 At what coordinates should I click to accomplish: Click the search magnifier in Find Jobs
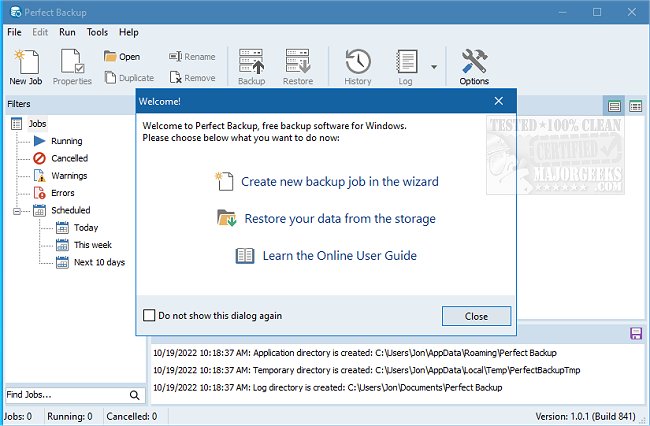tap(136, 395)
